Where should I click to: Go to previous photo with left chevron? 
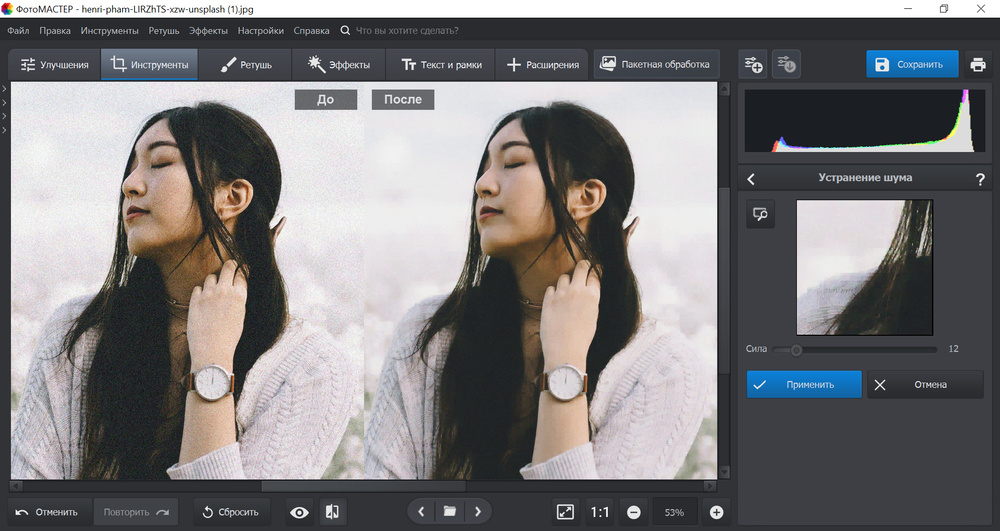pyautogui.click(x=421, y=512)
